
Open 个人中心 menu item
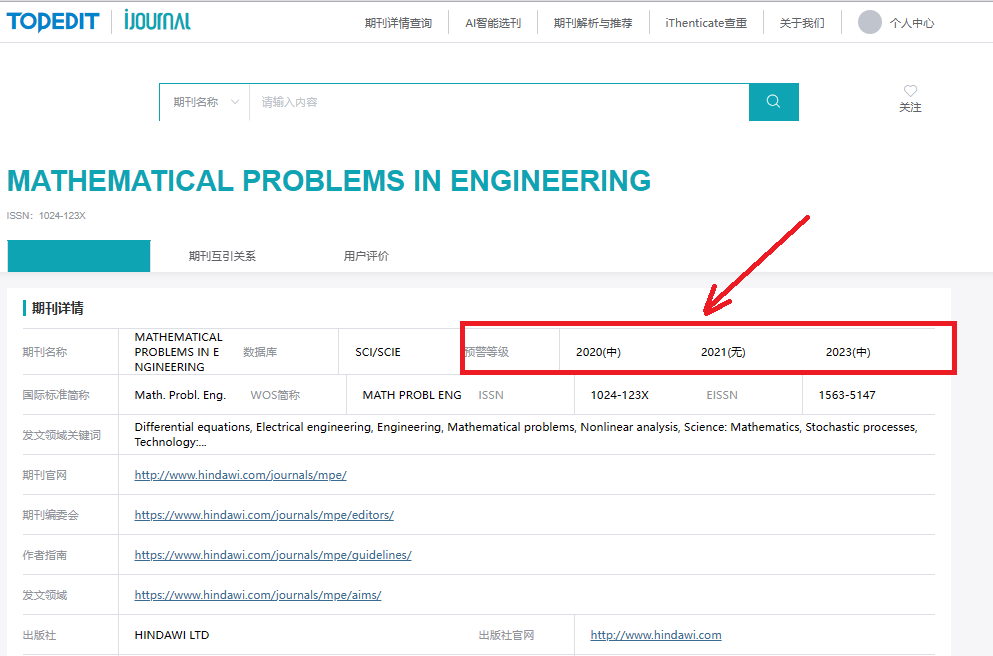911,23
